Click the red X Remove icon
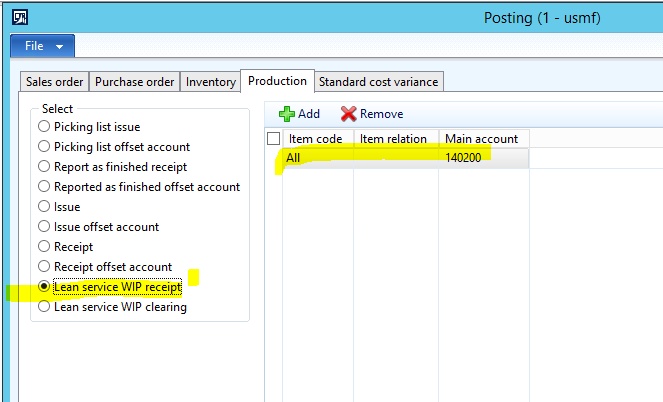 (349, 114)
